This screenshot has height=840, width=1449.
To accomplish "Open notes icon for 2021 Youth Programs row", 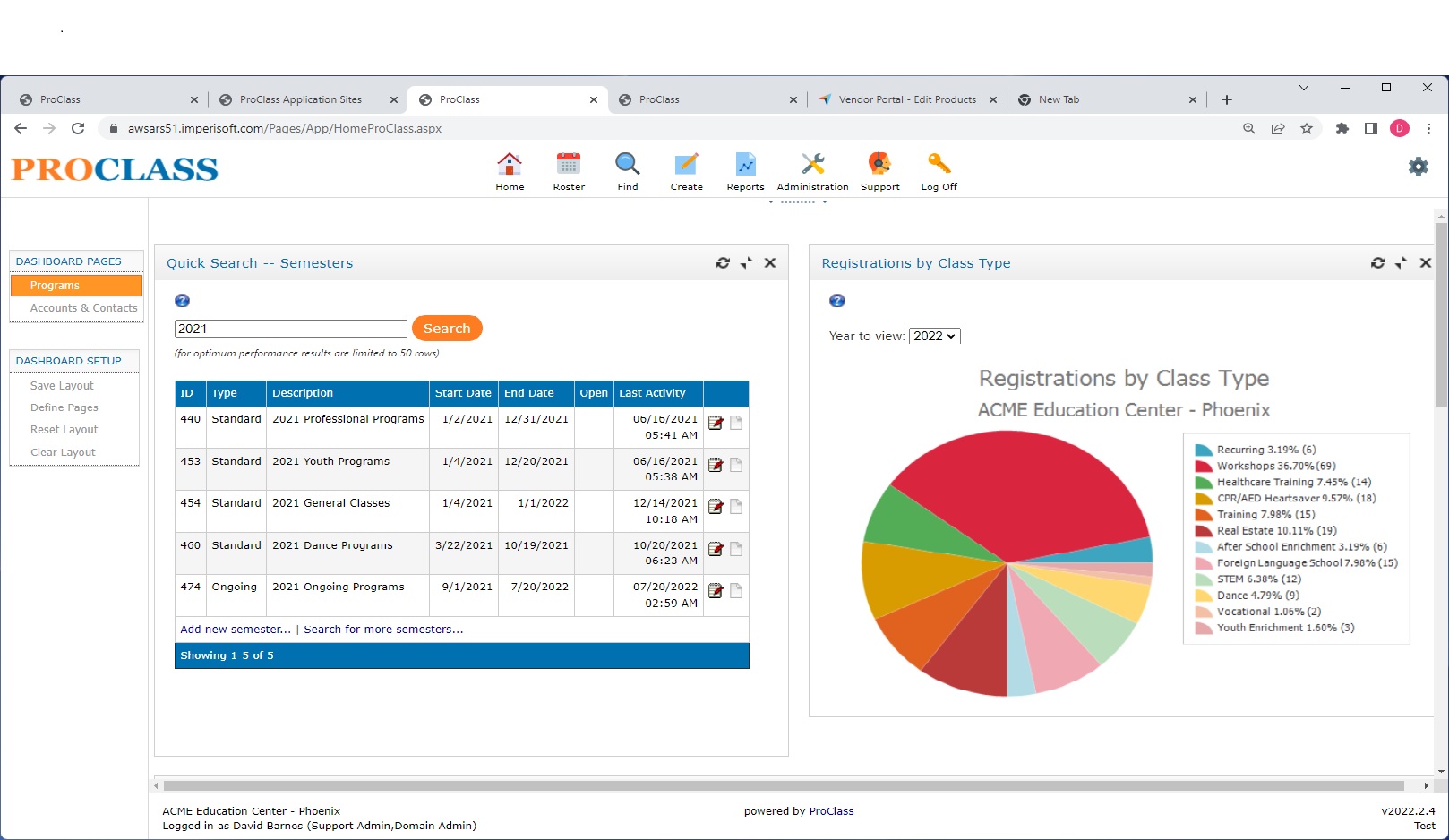I will pos(736,465).
